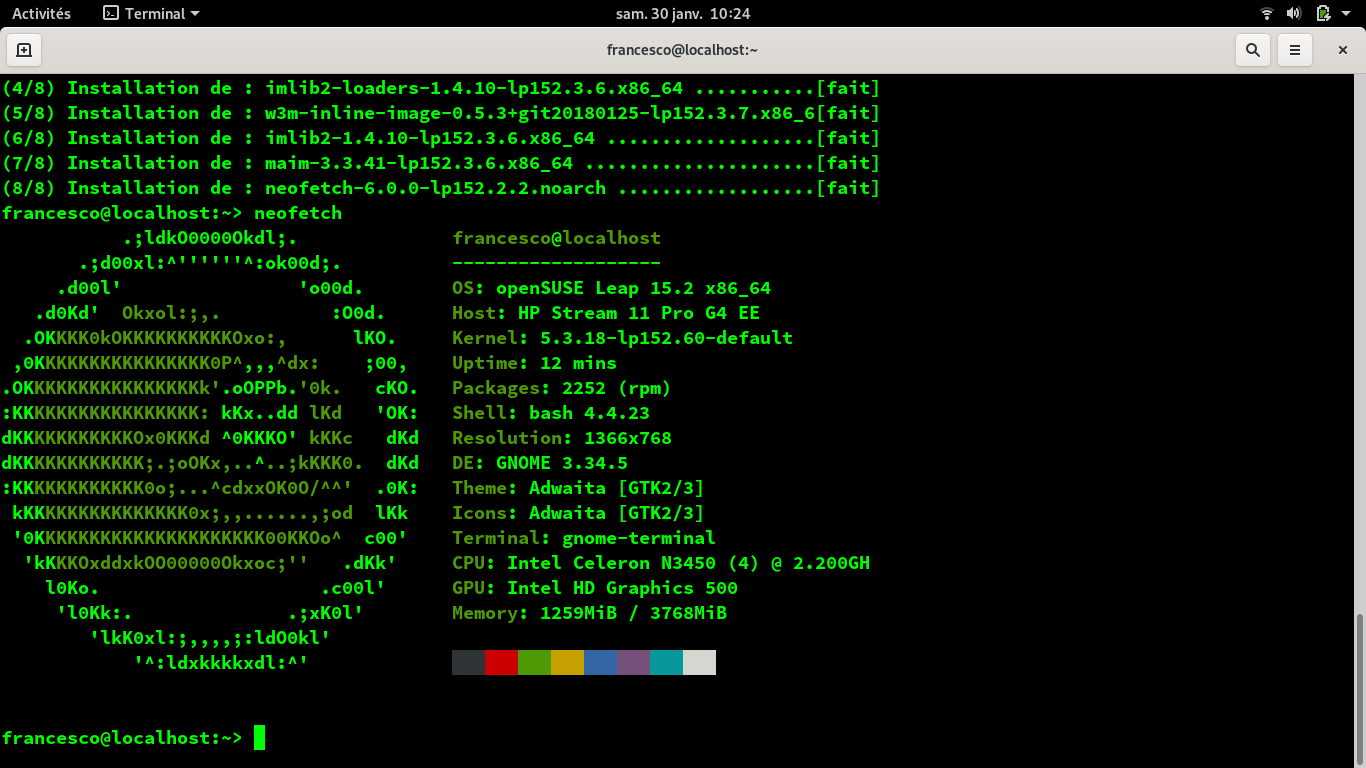Click the francesco@localhost:~ window title
The image size is (1366, 768).
[x=682, y=50]
